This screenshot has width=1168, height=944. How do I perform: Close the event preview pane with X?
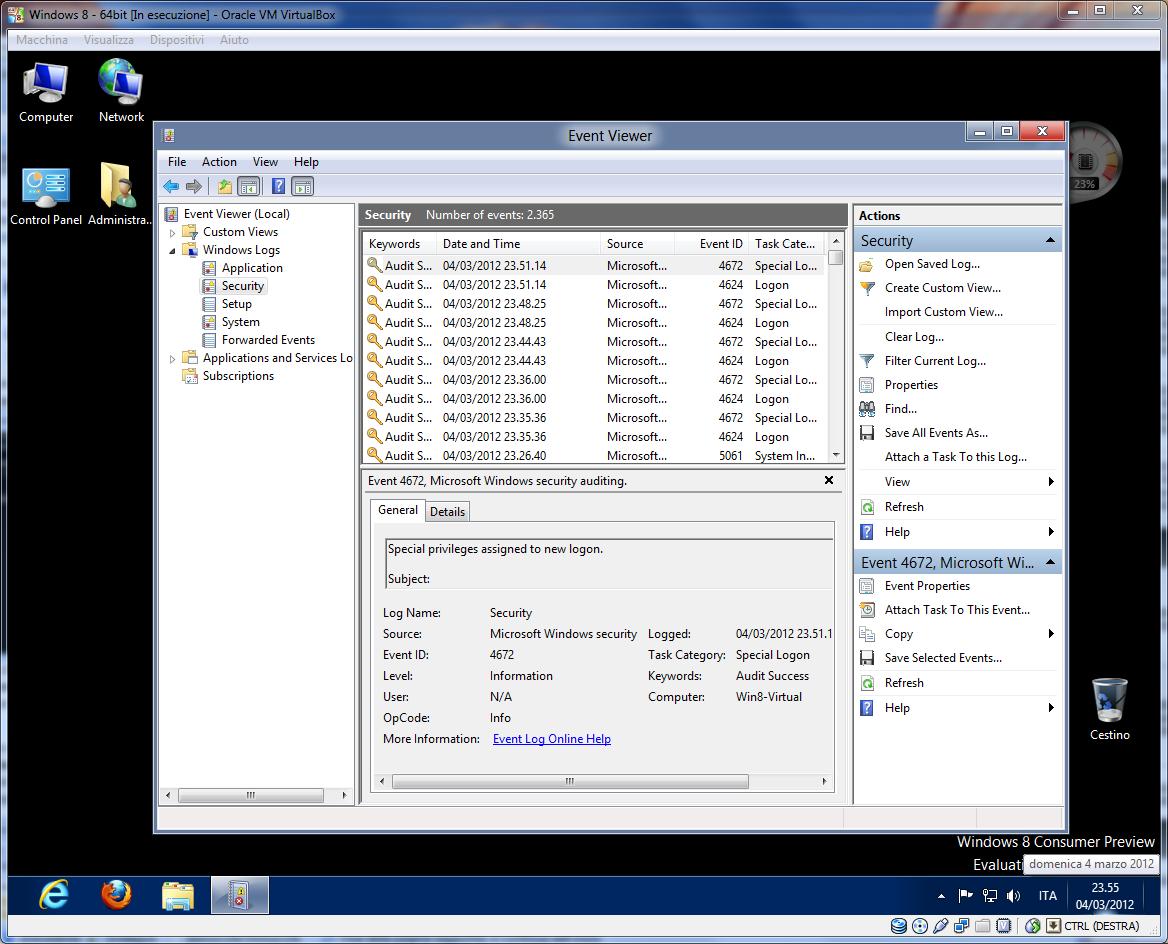coord(829,481)
